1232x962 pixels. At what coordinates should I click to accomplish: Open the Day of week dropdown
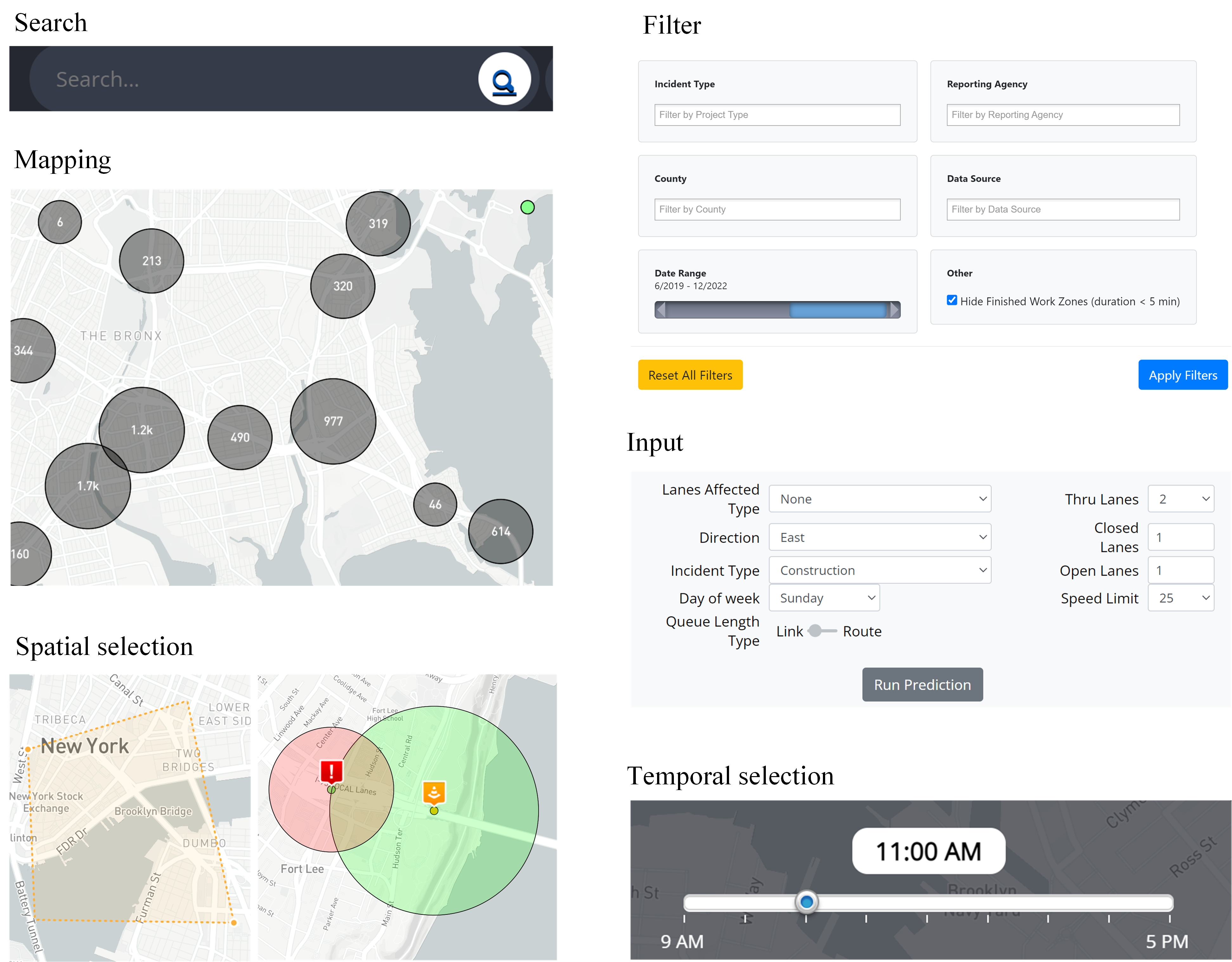click(x=824, y=598)
